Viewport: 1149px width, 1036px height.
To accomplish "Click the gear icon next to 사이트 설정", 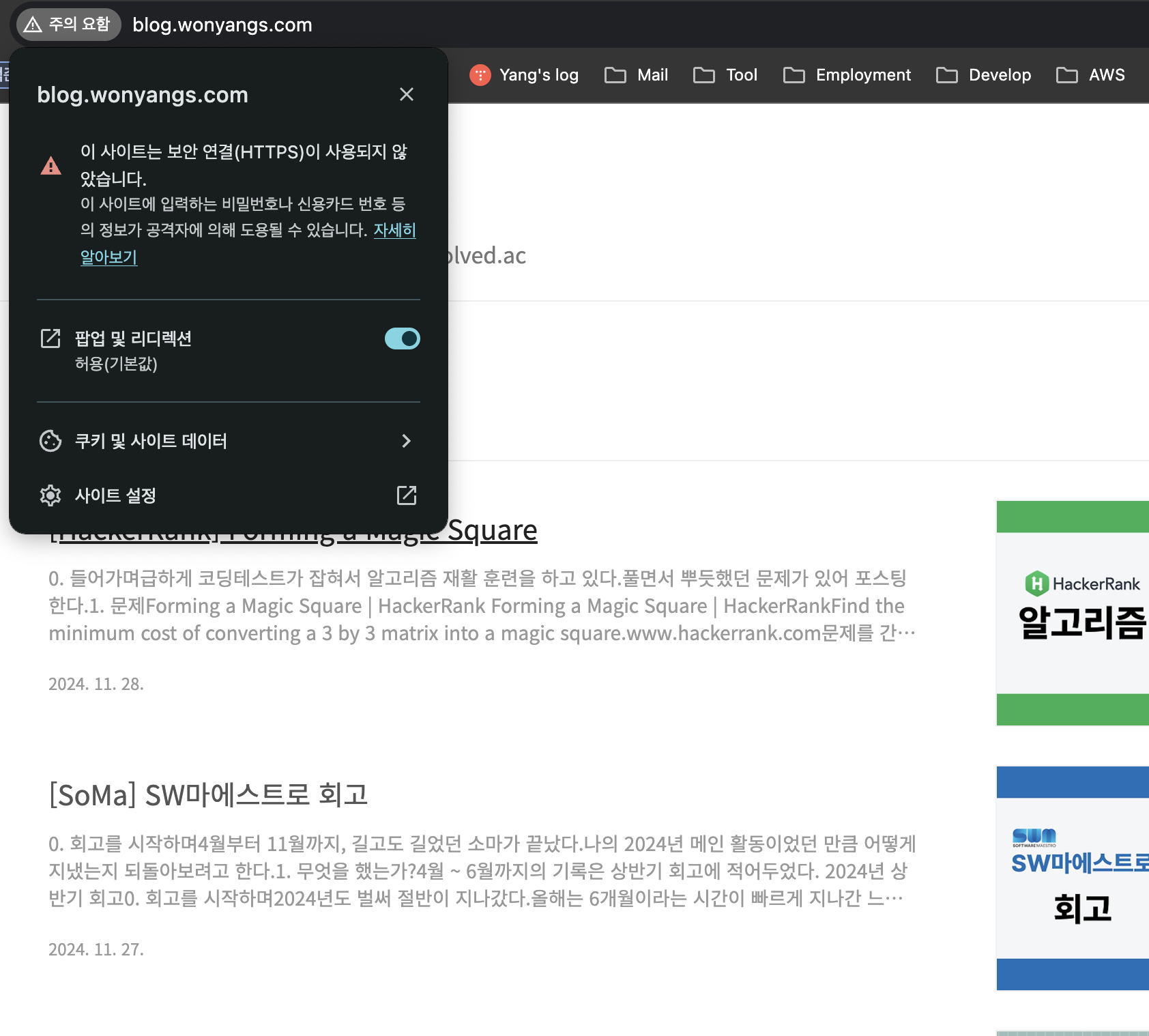I will coord(50,495).
